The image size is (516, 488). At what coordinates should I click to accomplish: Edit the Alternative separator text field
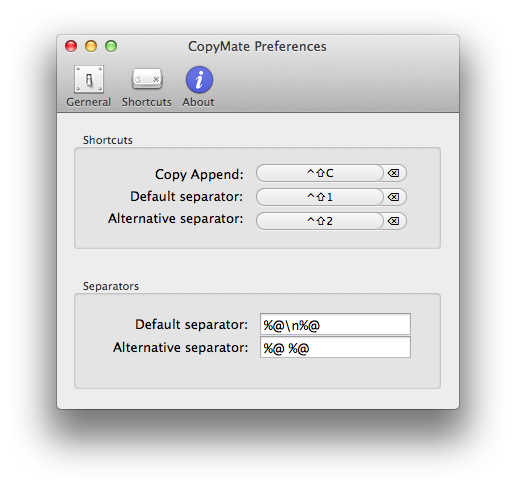point(335,347)
